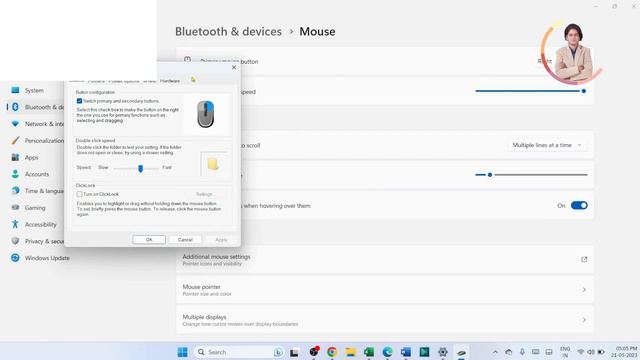640x360 pixels.
Task: Open Apps settings in the sidebar
Action: click(x=31, y=157)
